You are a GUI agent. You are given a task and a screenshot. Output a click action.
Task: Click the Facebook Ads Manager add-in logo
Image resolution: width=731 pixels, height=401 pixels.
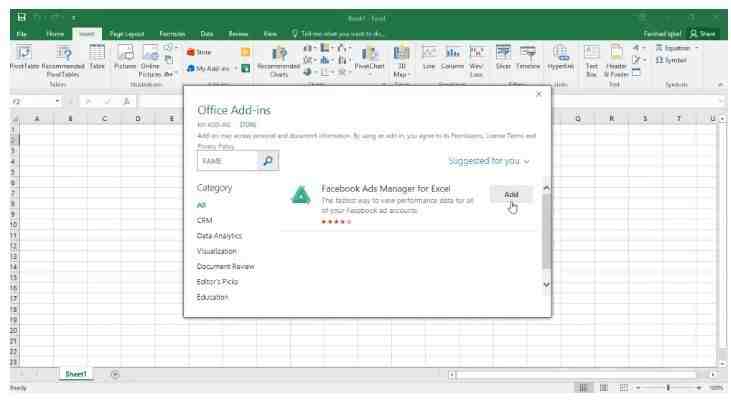(301, 195)
